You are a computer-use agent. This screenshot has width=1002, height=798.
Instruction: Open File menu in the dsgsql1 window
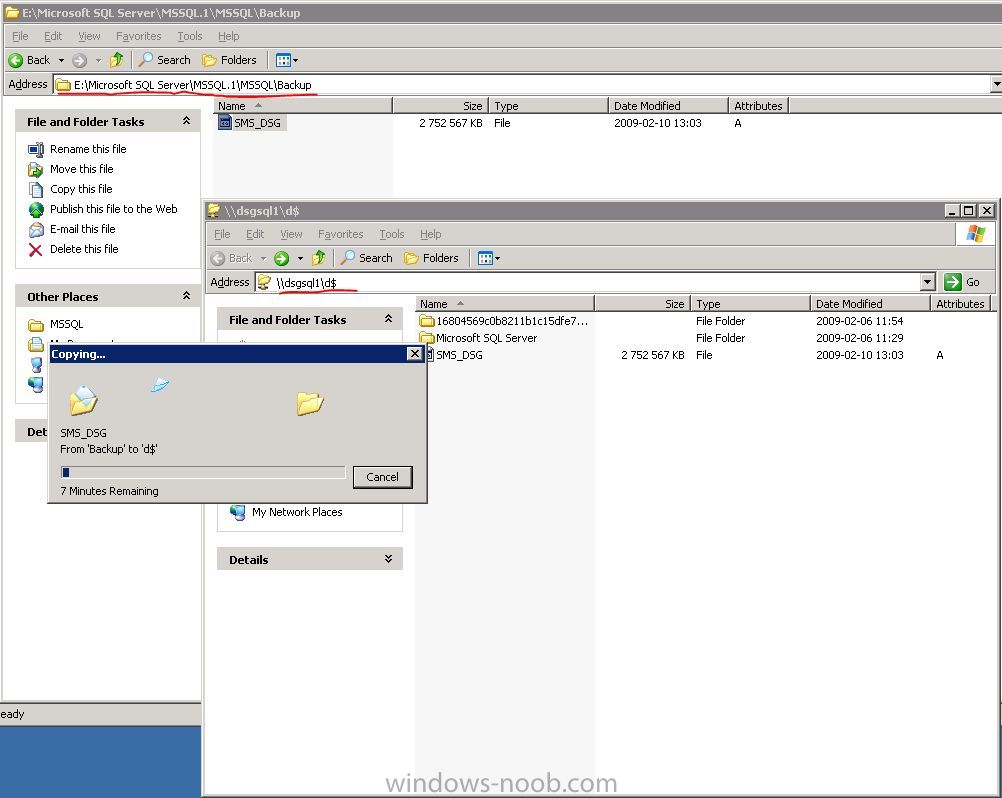click(222, 234)
